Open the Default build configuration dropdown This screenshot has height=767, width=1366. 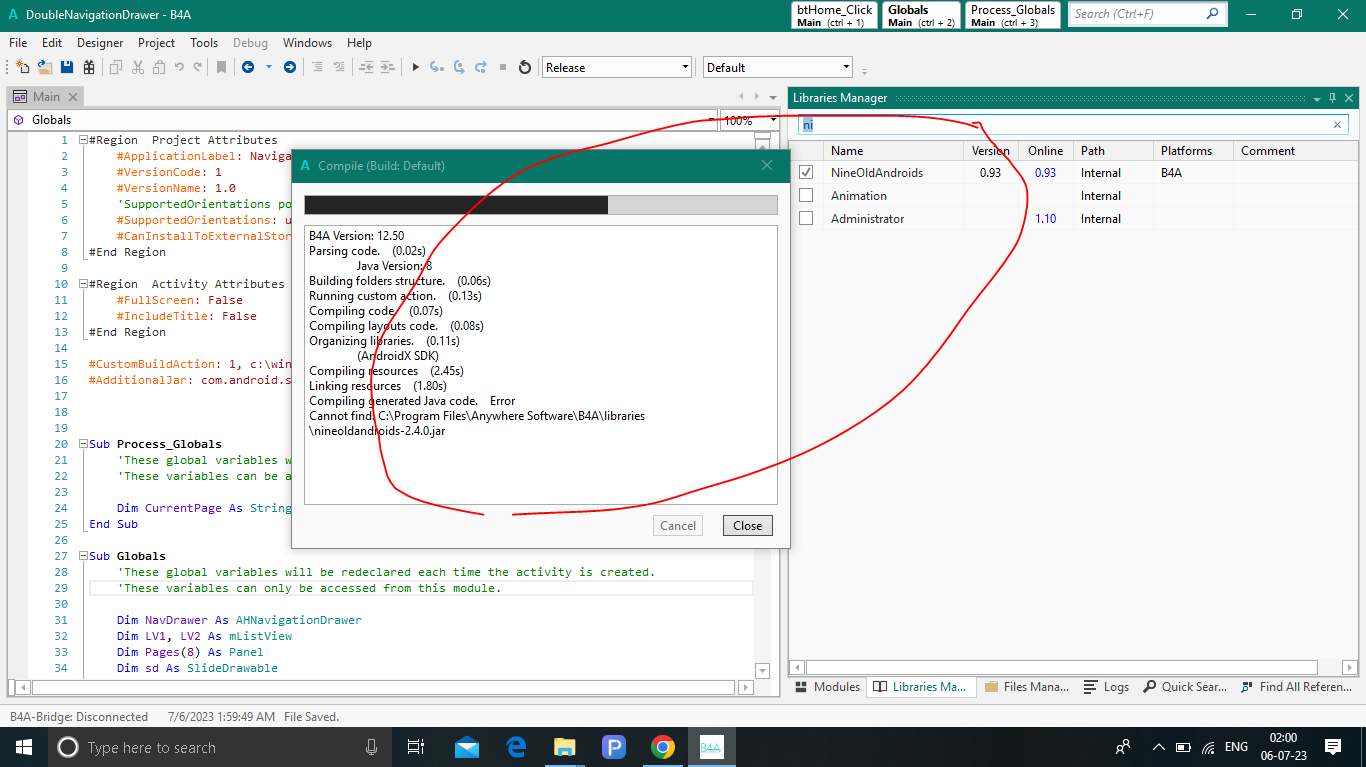(x=777, y=67)
